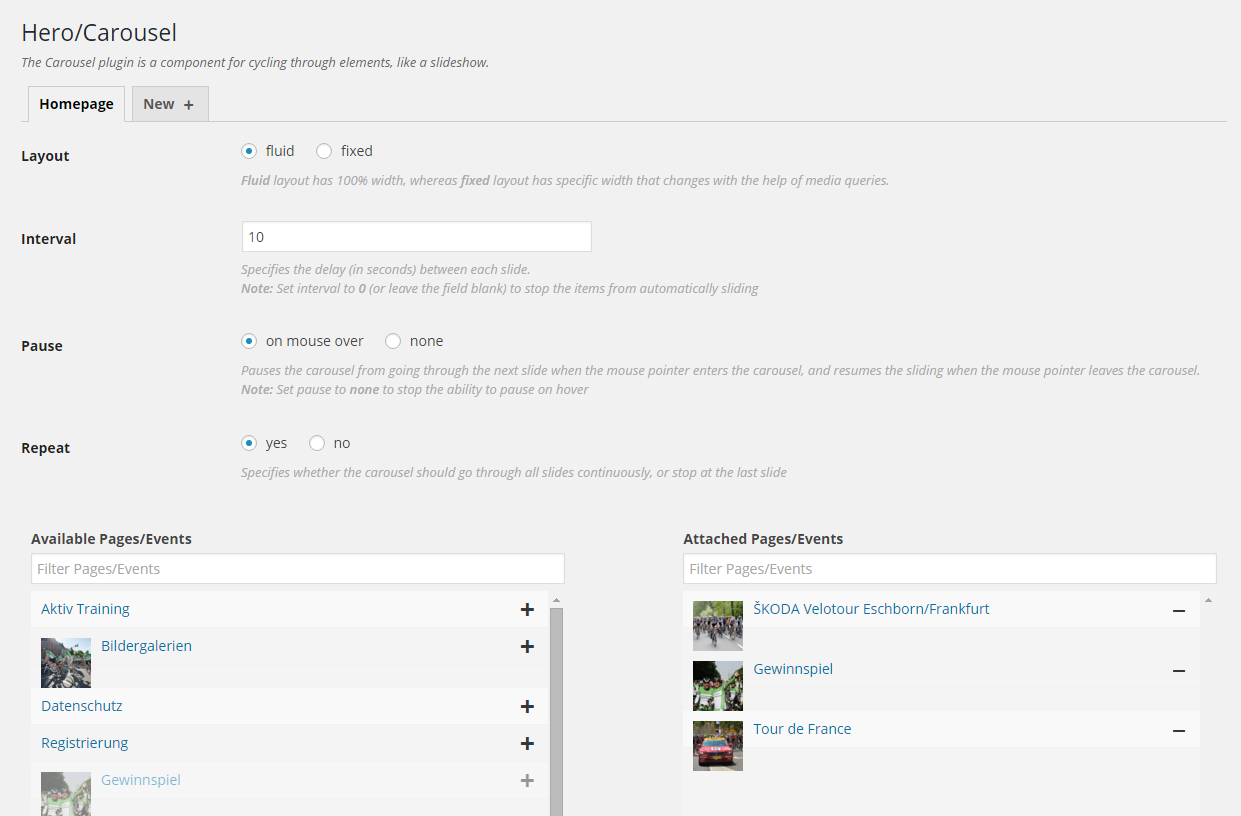Viewport: 1241px width, 816px height.
Task: Click the Hero/Carousel heading
Action: tap(99, 32)
